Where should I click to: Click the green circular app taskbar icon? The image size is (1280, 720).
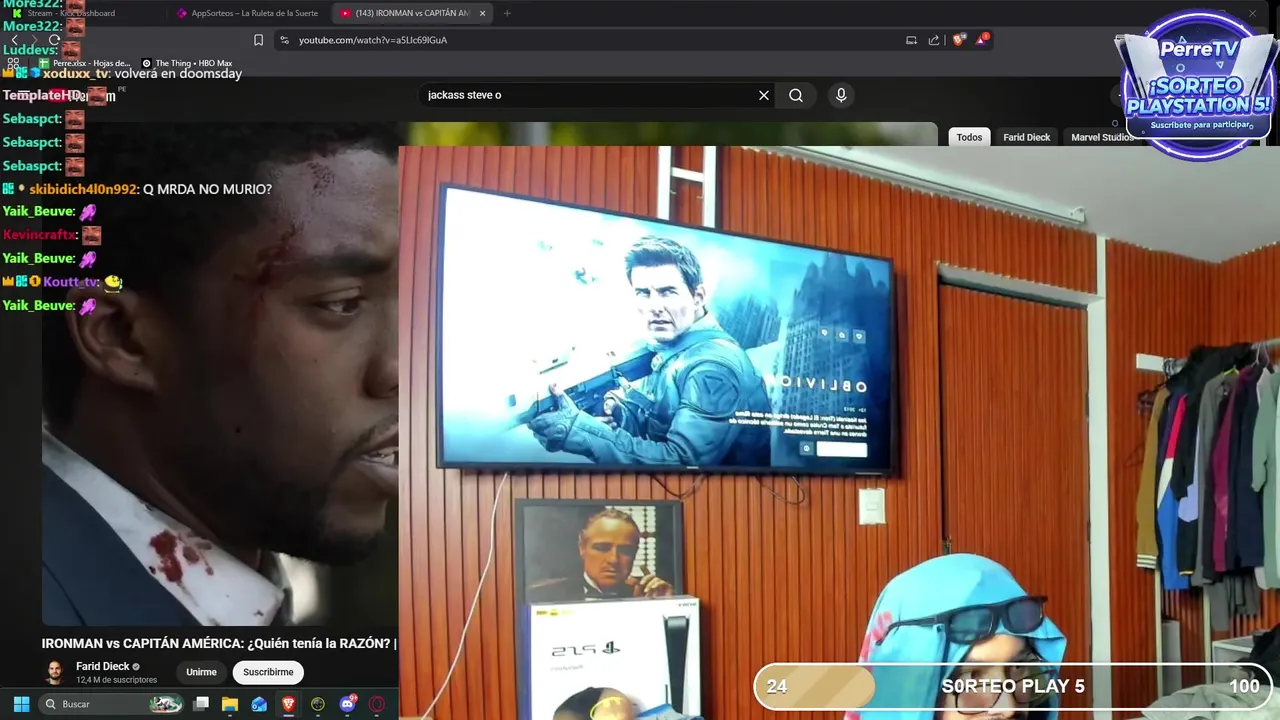point(318,704)
